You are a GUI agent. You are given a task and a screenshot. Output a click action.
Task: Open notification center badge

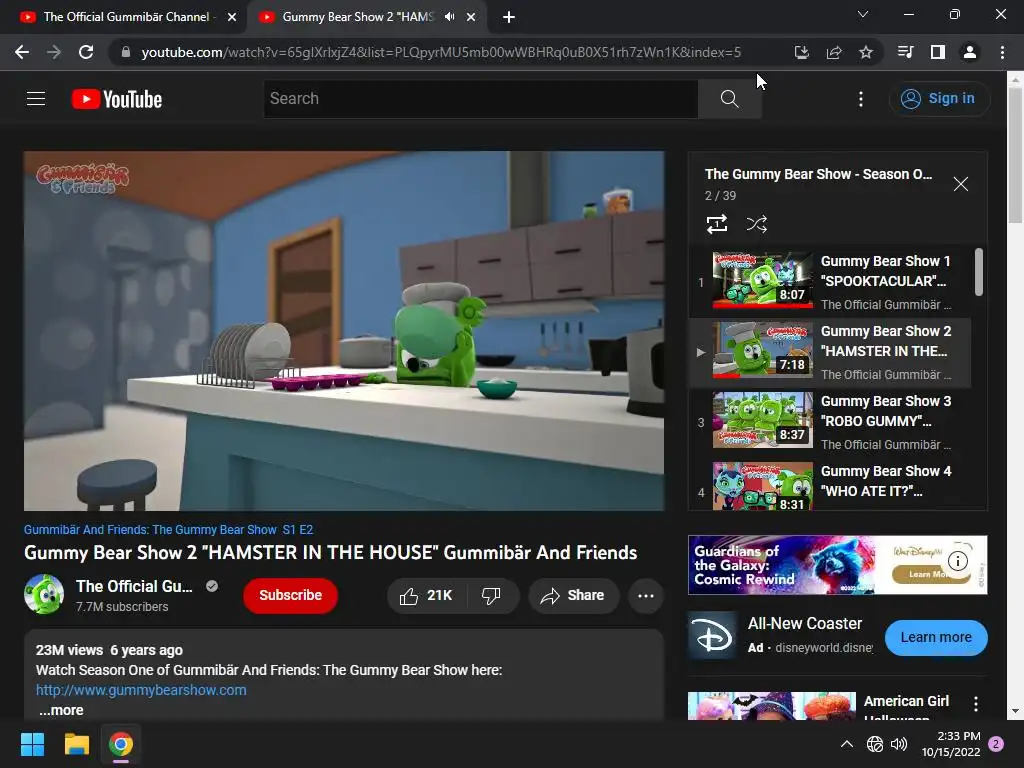[x=996, y=744]
